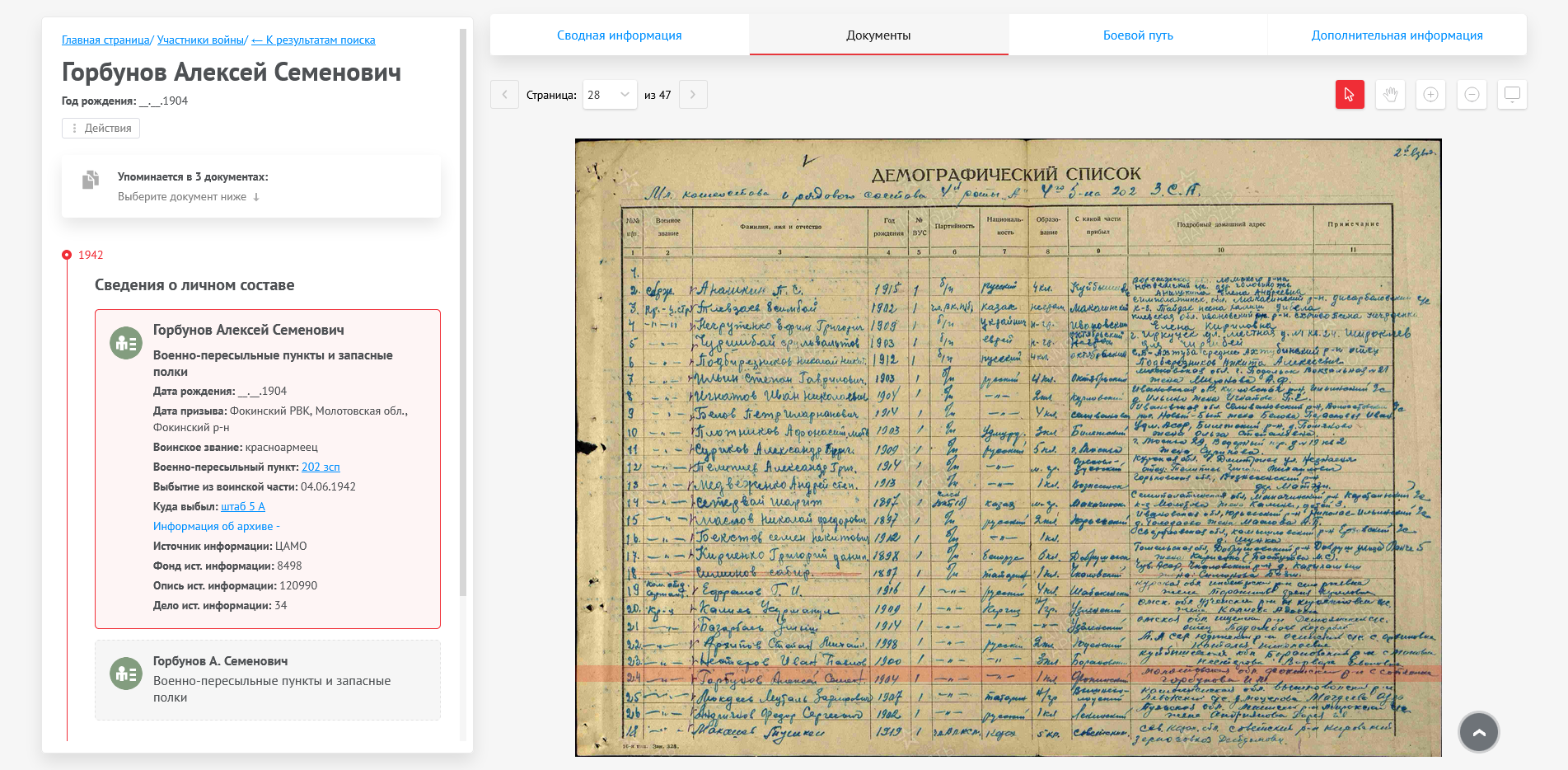Image resolution: width=1568 pixels, height=770 pixels.
Task: Expand Информация об архиве details
Action: point(216,527)
